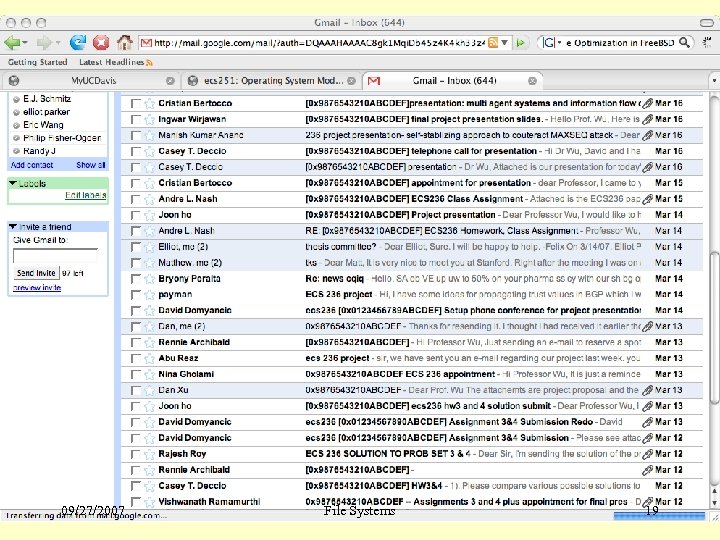Reload the page with the blue refresh icon
This screenshot has width=720, height=540.
tap(78, 42)
